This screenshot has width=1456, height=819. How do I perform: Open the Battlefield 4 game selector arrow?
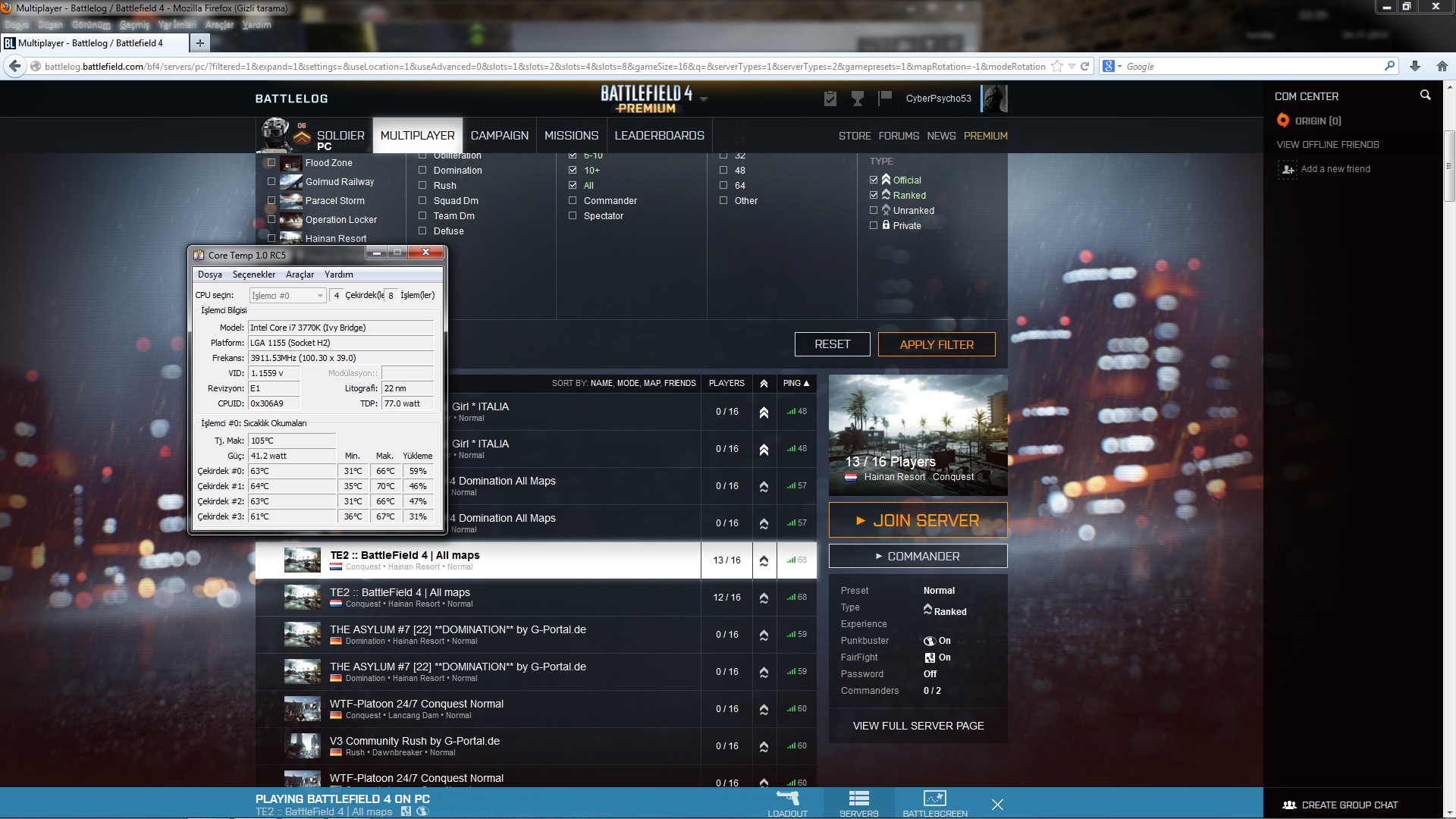click(x=704, y=99)
